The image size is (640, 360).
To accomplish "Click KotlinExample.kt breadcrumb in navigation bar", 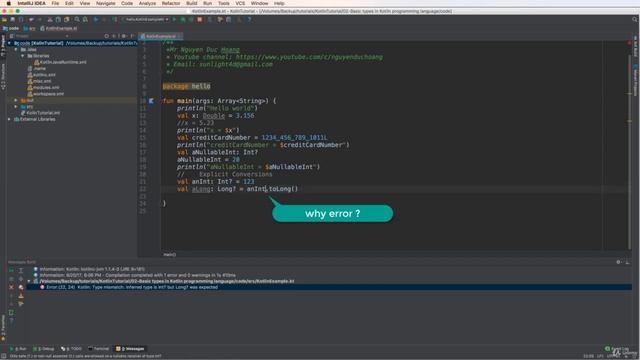I will click(59, 28).
